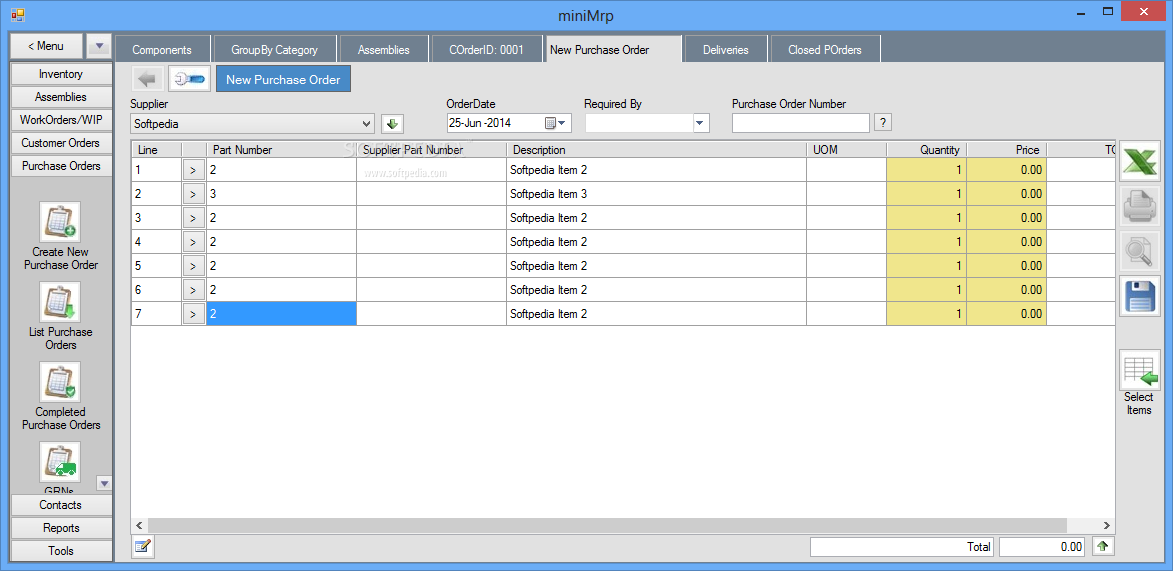Image resolution: width=1173 pixels, height=571 pixels.
Task: Open Customer Orders sidebar section
Action: 61,143
